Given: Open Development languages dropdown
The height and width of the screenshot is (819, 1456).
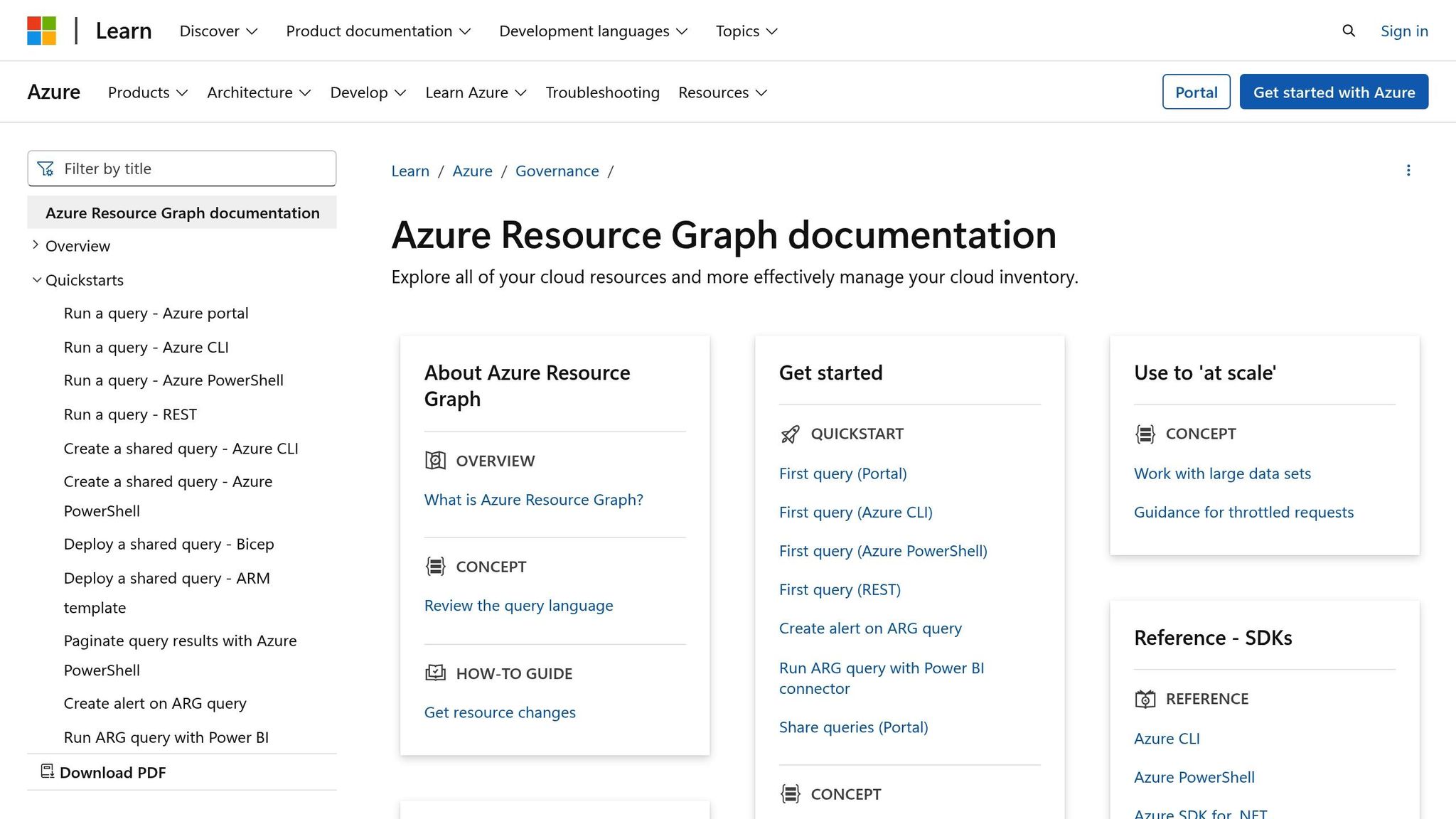Looking at the screenshot, I should point(593,31).
